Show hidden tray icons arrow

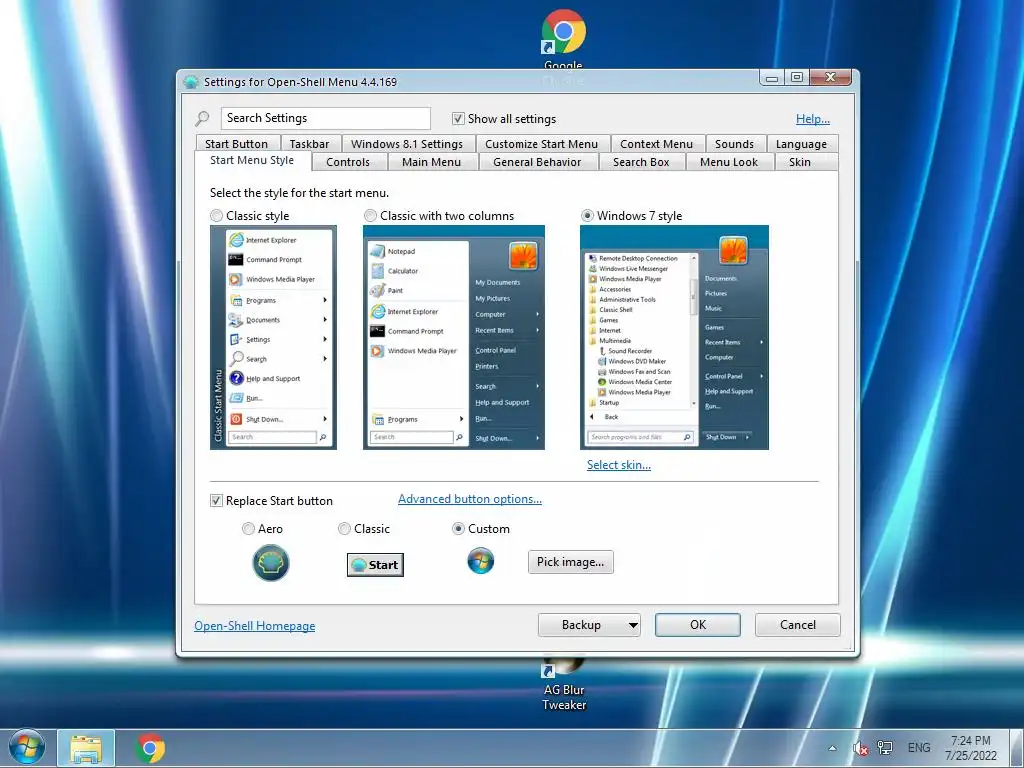click(x=832, y=748)
